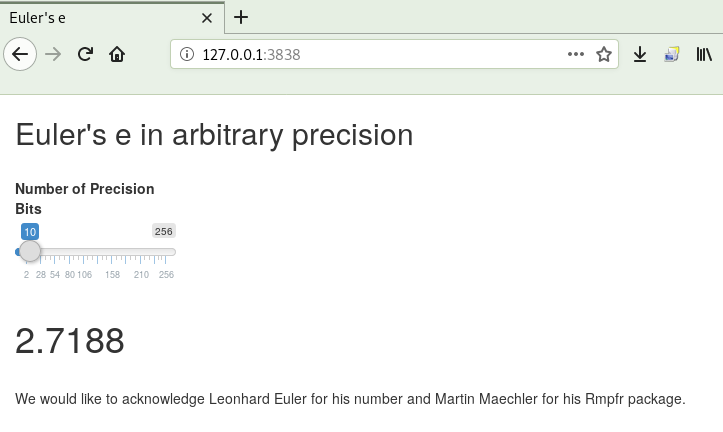Open the library bookshelf icon

click(704, 54)
